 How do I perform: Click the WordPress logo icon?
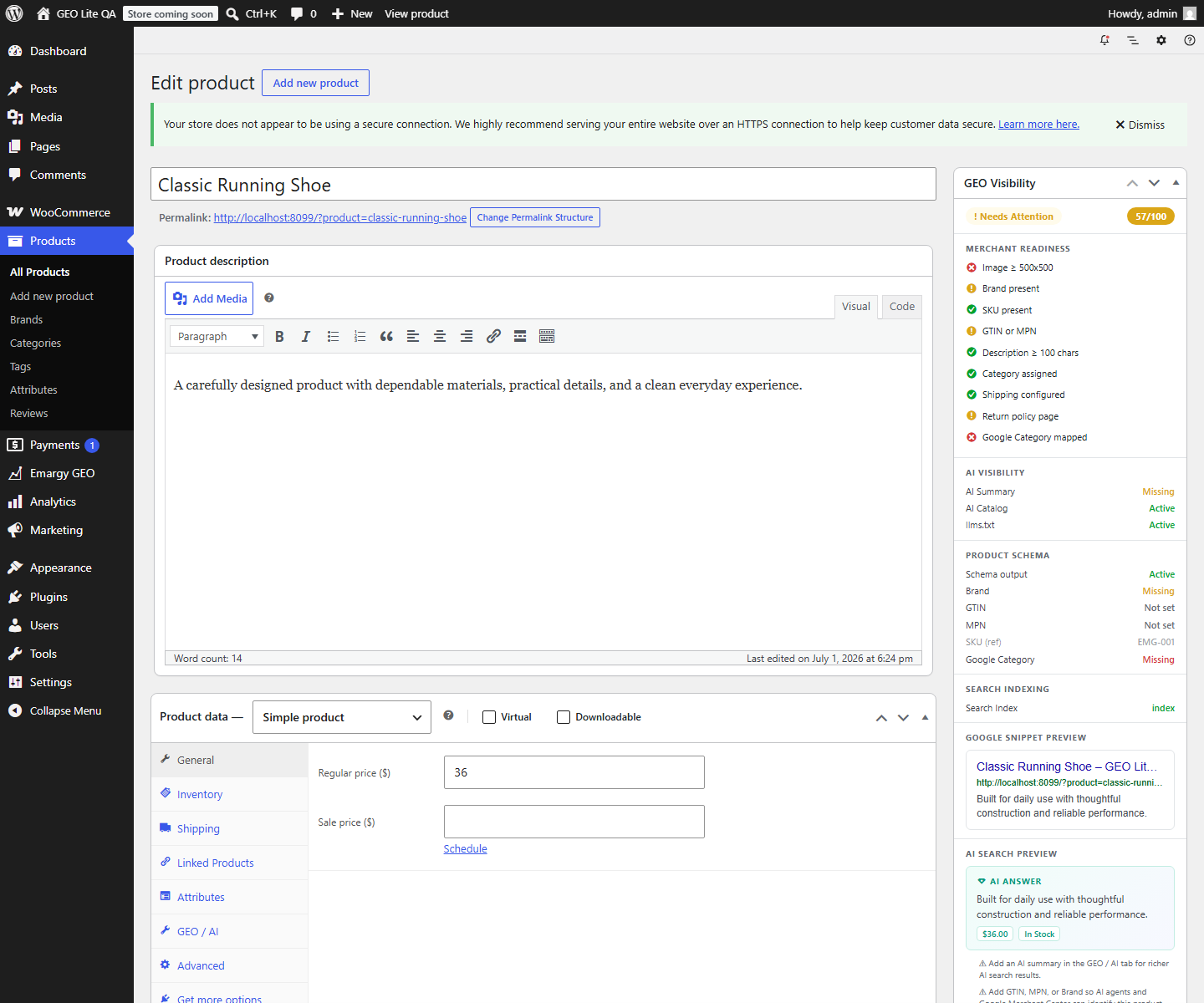(x=14, y=13)
